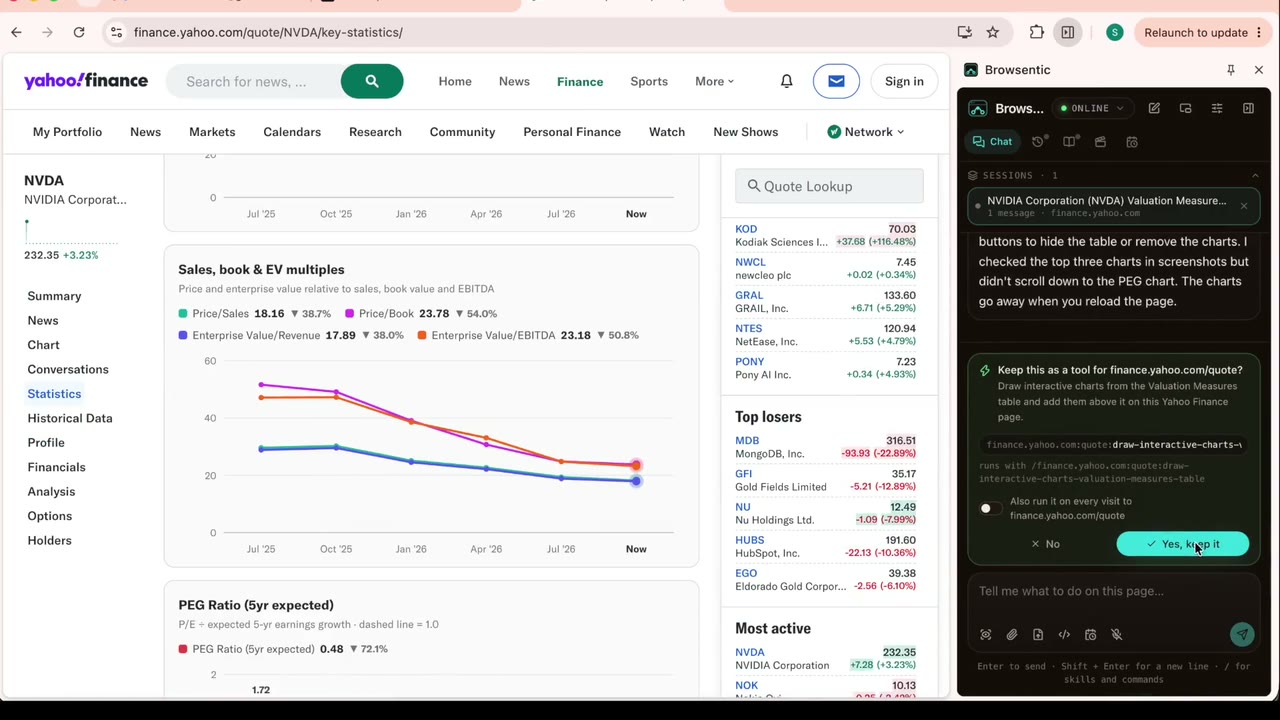Pin the Browsentic side panel
The width and height of the screenshot is (1280, 720).
click(1231, 70)
